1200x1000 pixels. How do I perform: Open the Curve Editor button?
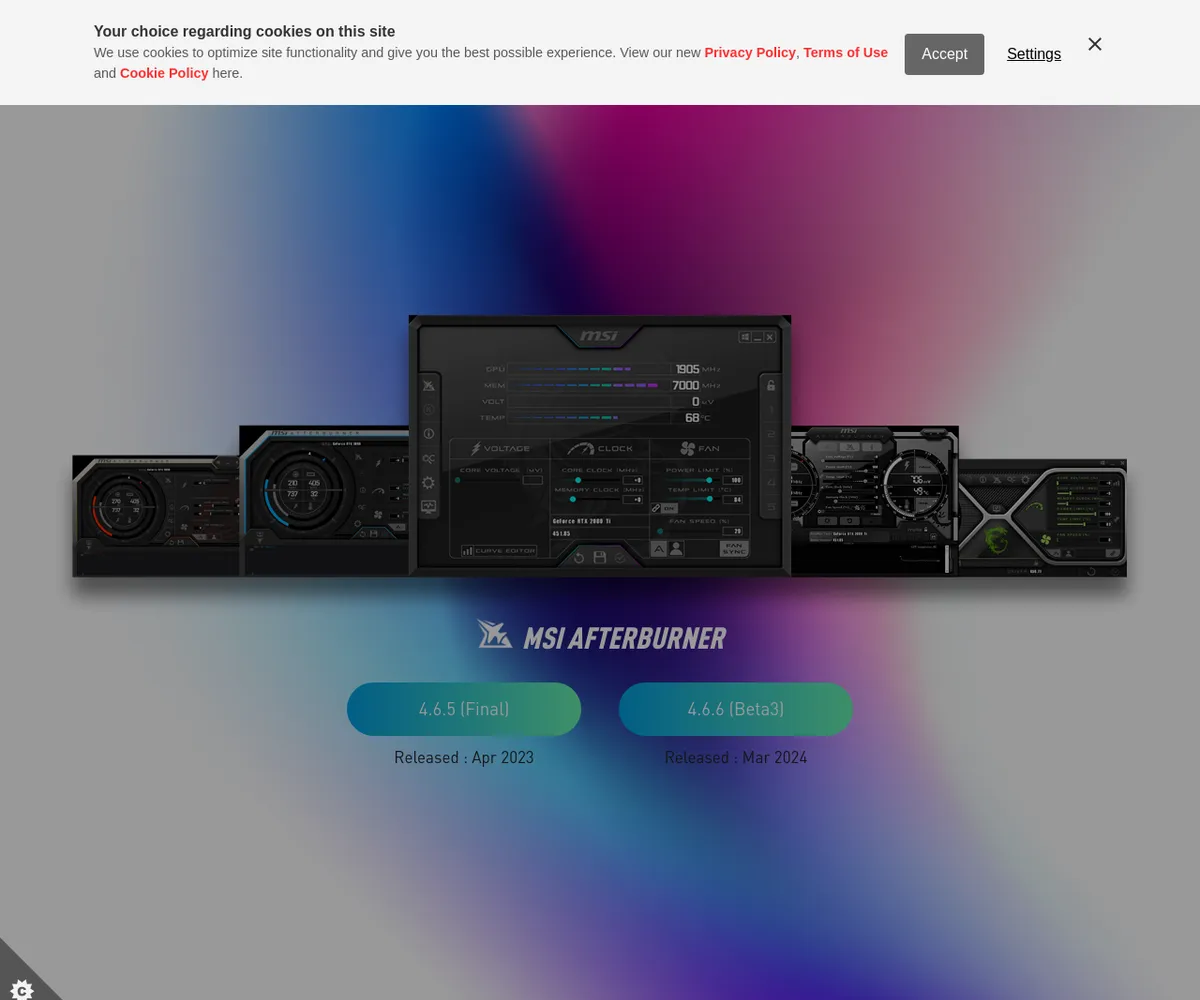coord(499,550)
